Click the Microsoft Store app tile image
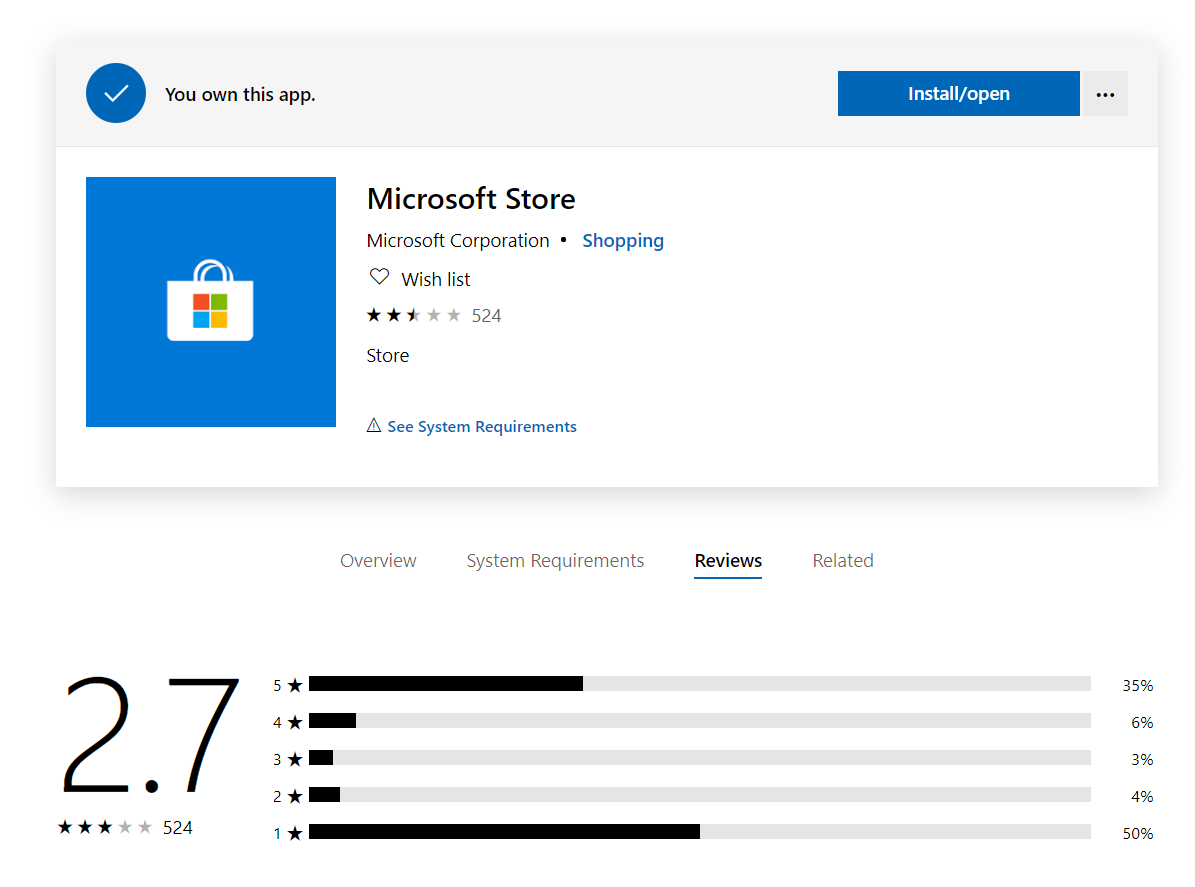1195x887 pixels. coord(210,302)
